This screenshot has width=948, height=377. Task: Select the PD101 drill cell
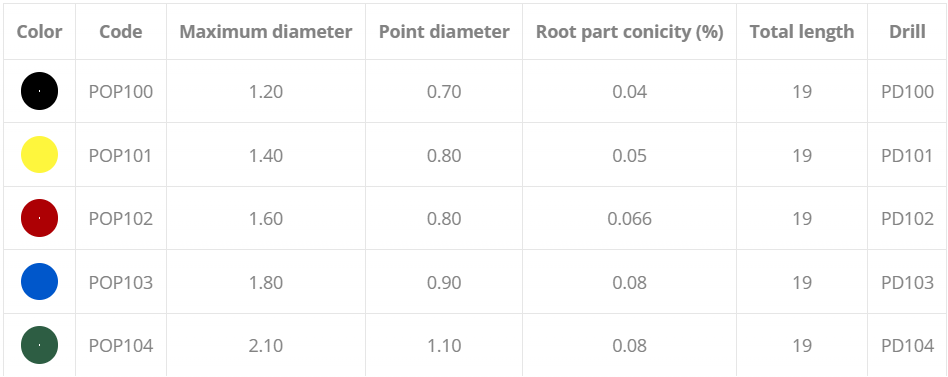pos(907,156)
